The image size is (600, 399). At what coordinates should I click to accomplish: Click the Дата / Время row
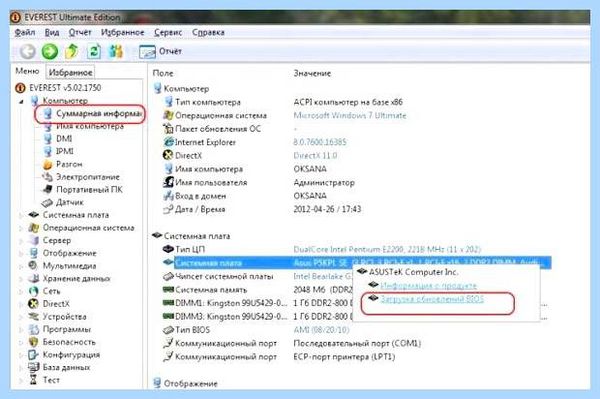click(262, 209)
